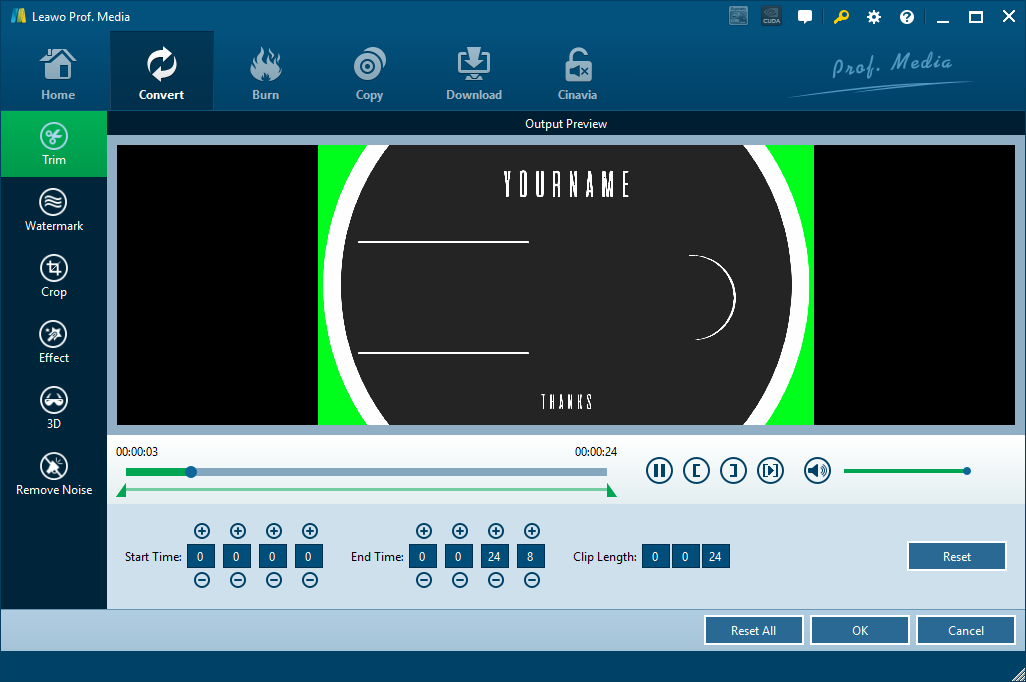Play the trimmed clip section
The image size is (1026, 682).
click(770, 471)
